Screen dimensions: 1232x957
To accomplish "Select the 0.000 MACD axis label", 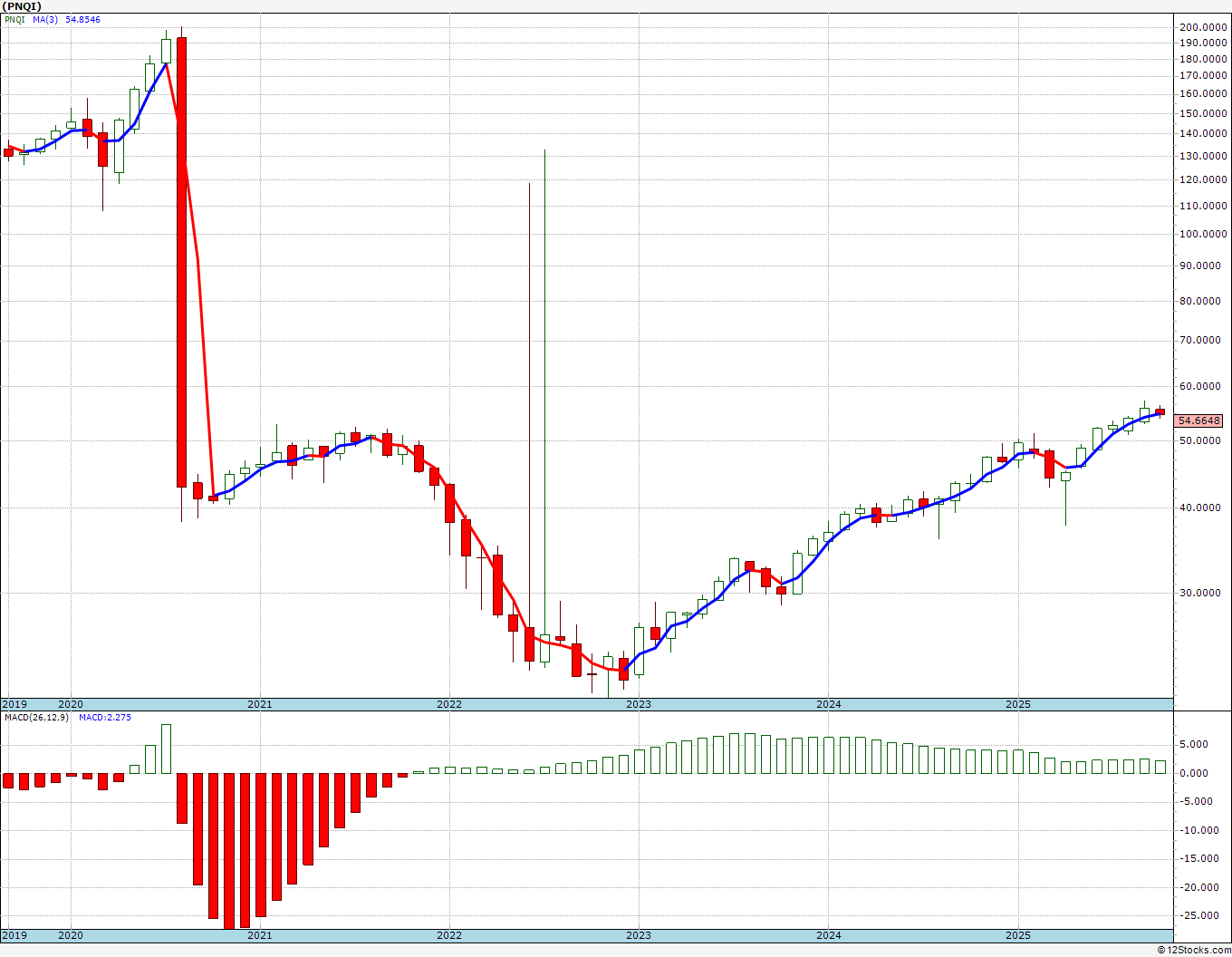I will 1196,773.
